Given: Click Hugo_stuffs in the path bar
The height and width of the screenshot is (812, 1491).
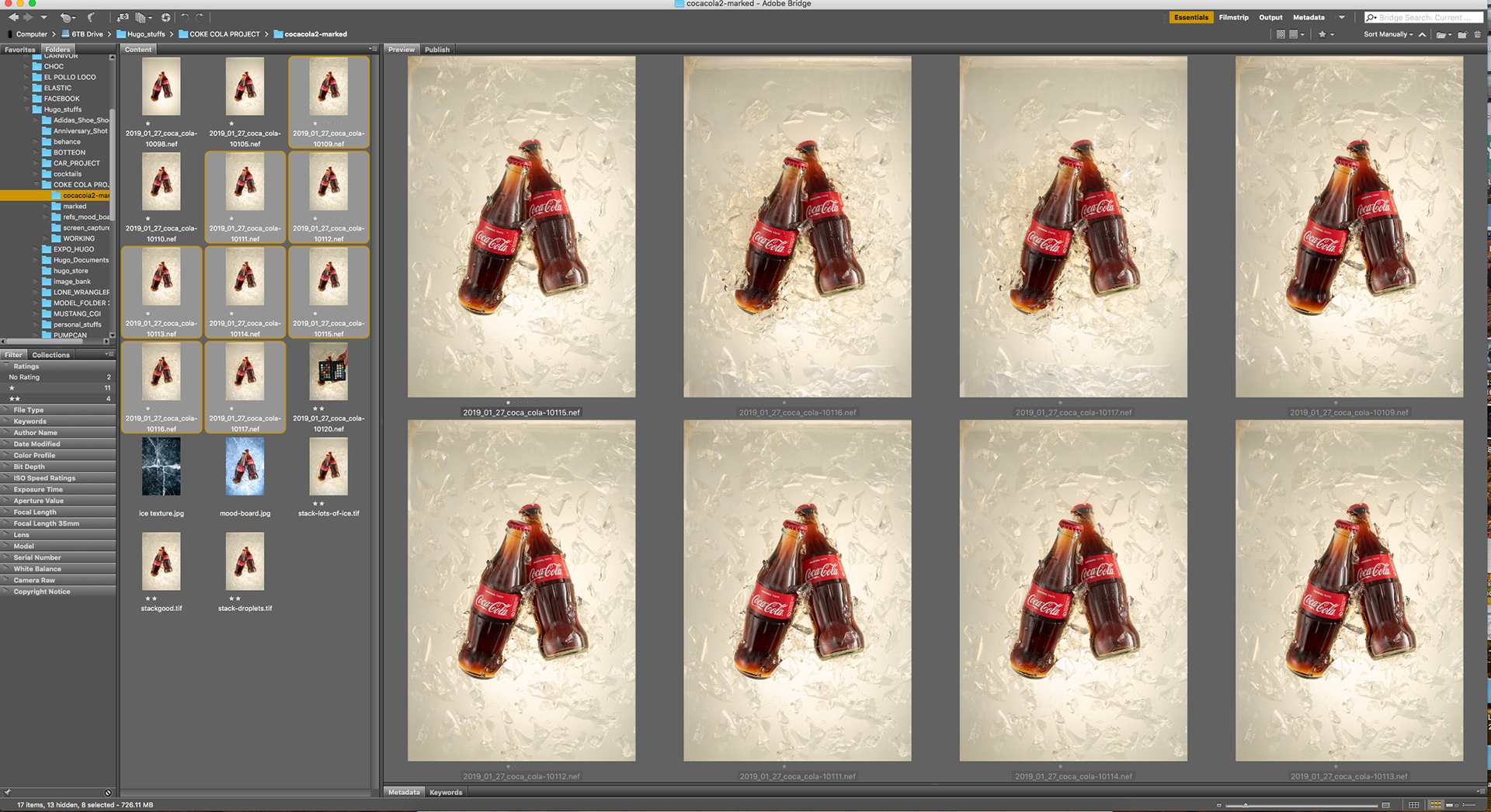Looking at the screenshot, I should click(x=146, y=34).
